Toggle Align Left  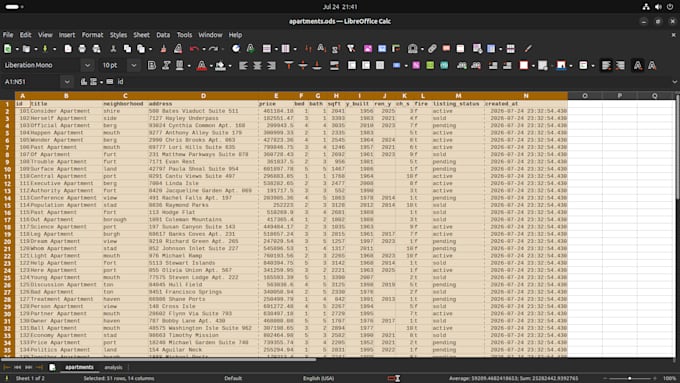[243, 65]
